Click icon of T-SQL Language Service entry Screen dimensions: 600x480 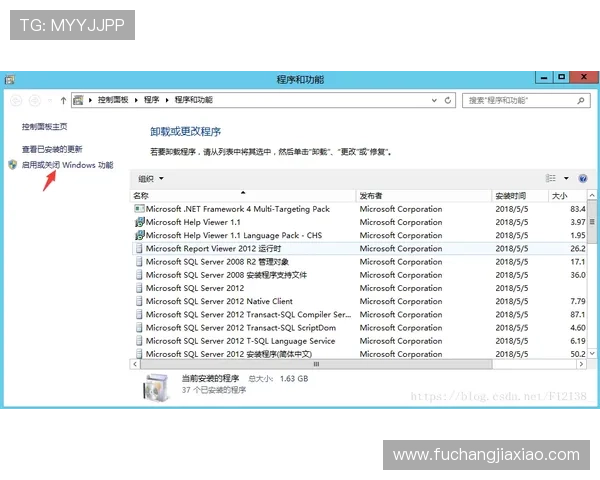139,341
